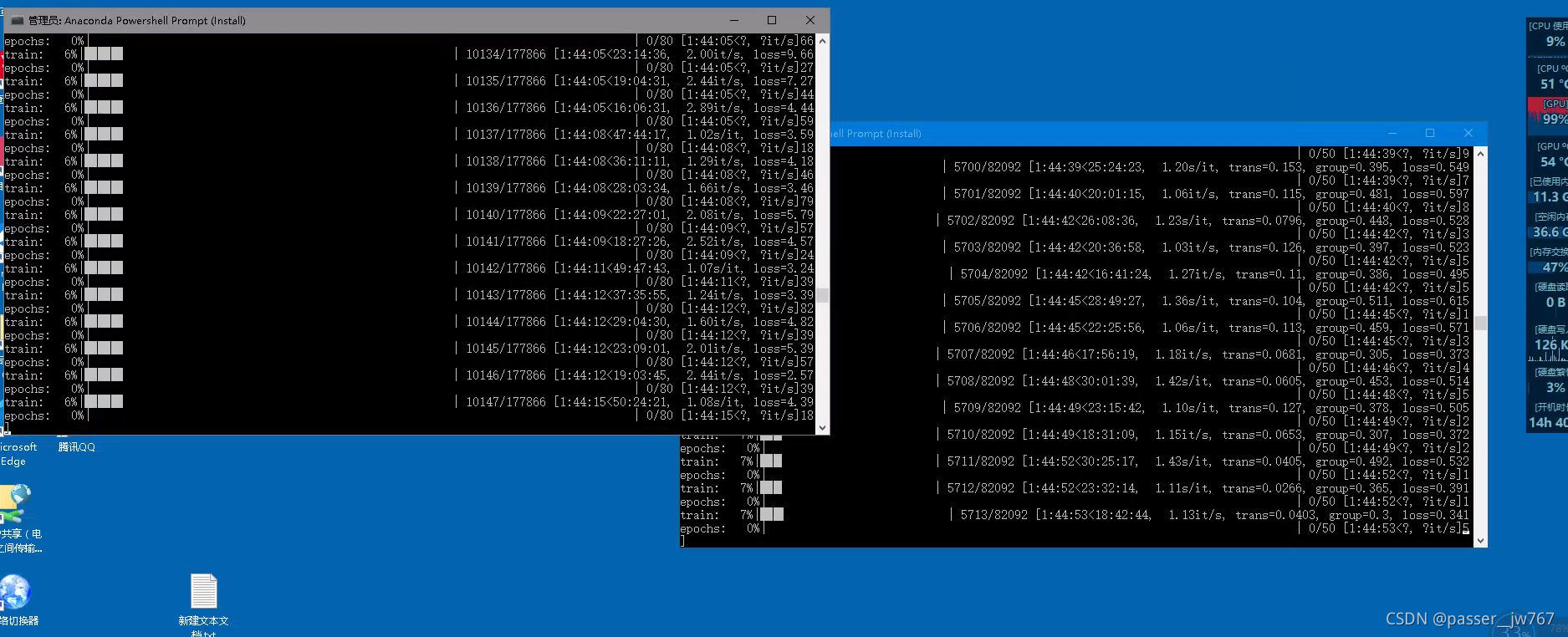The width and height of the screenshot is (1568, 637).
Task: Click the free memory 36.6 G reading
Action: [1550, 232]
